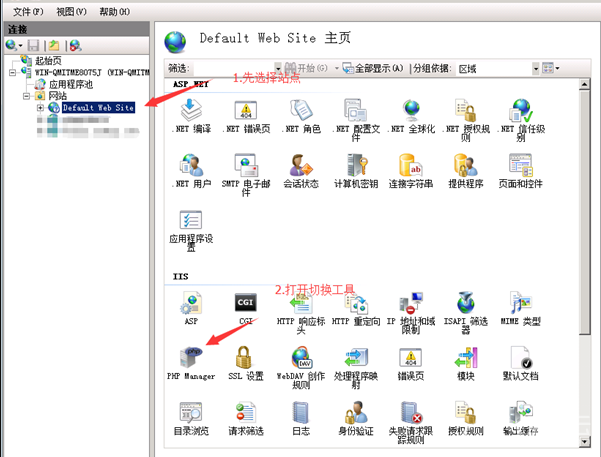Open the CGI feature icon

click(x=245, y=303)
